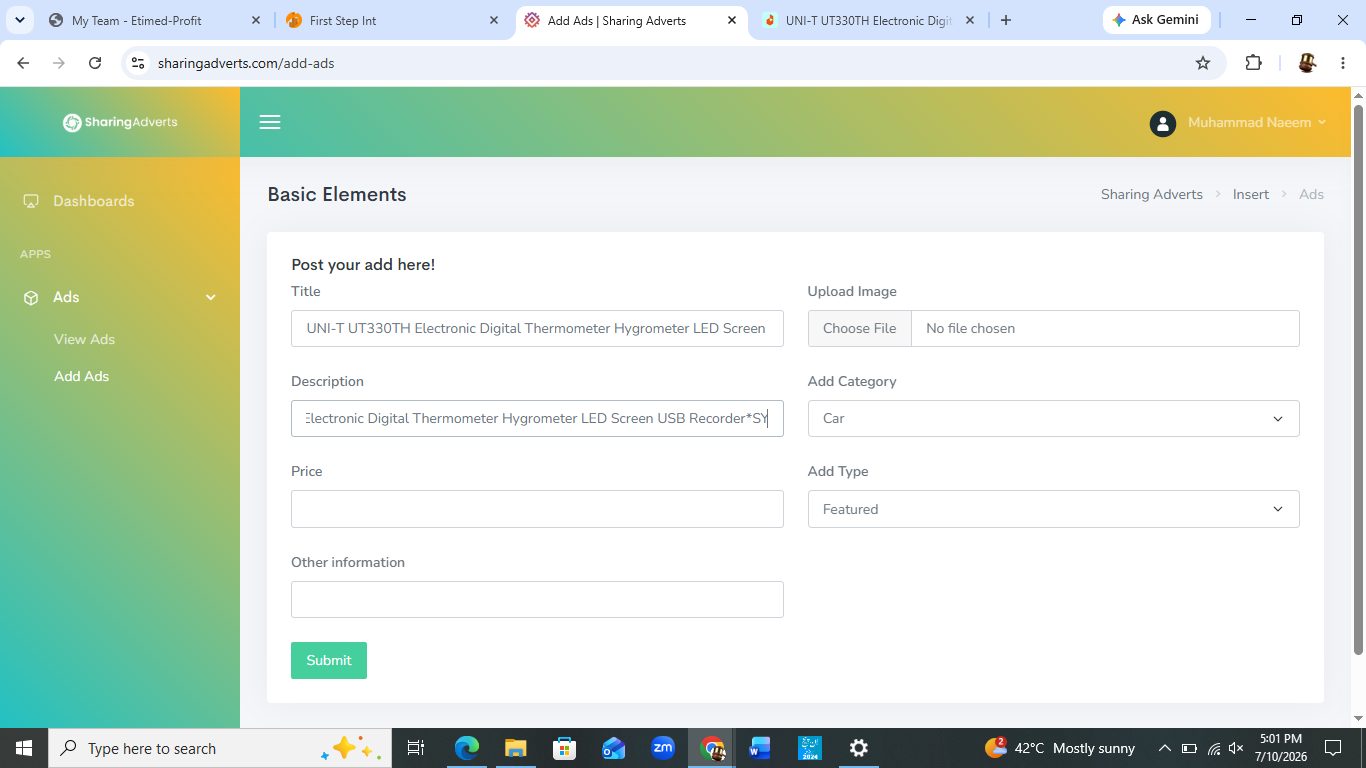Screen dimensions: 1366x768
Task: Close the Add Ads | Sharing Adverts tab
Action: pyautogui.click(x=732, y=20)
